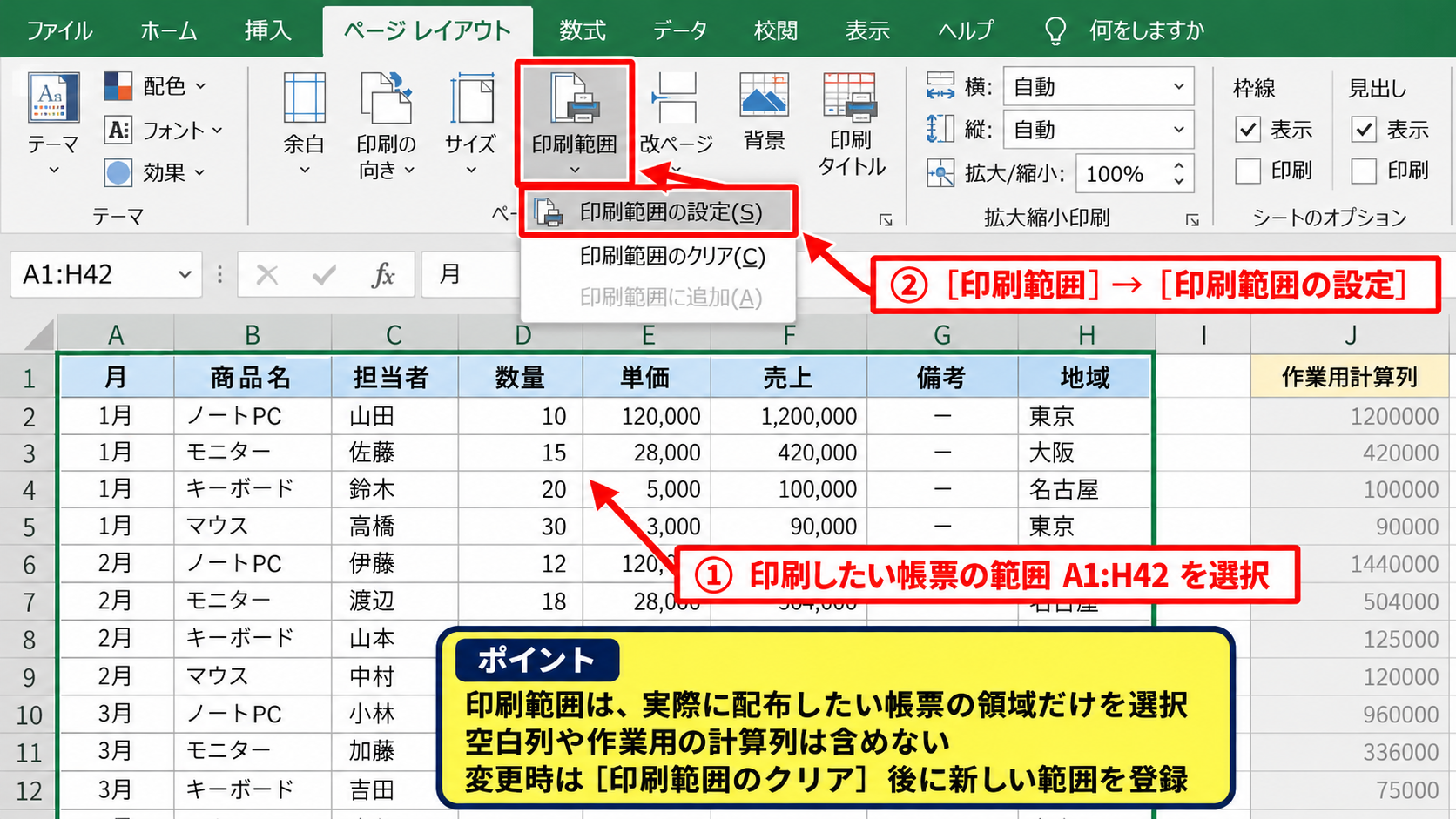
Task: Click the サイズ paper size icon
Action: pyautogui.click(x=471, y=98)
